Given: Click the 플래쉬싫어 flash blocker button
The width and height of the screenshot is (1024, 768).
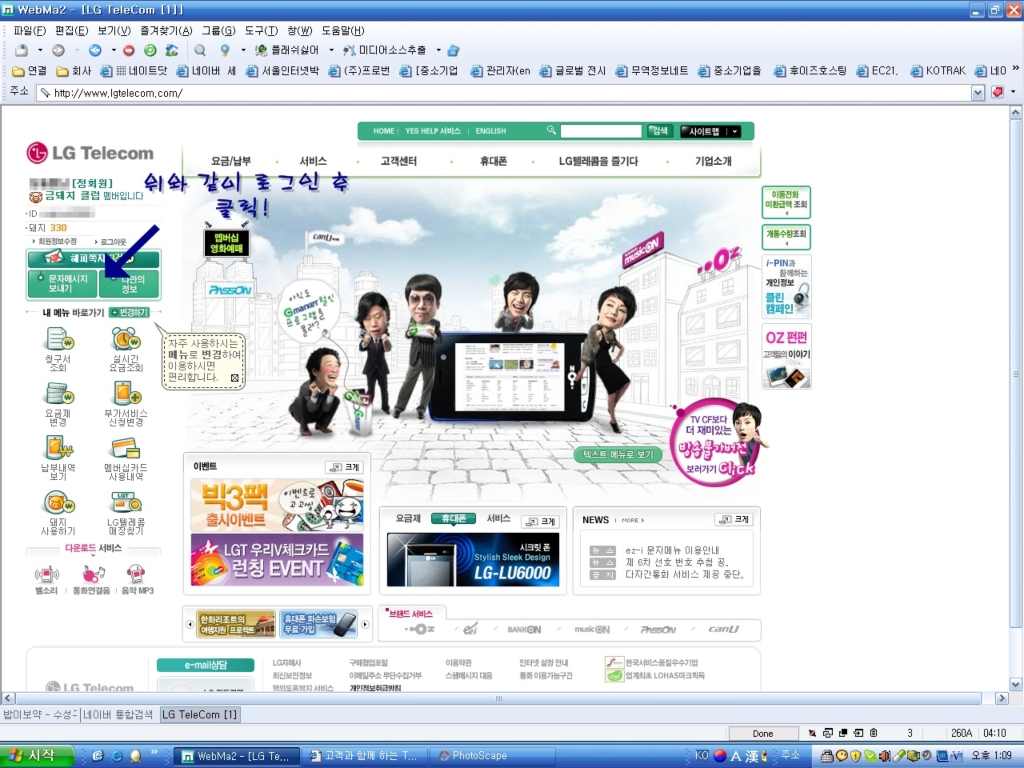Looking at the screenshot, I should pos(287,50).
